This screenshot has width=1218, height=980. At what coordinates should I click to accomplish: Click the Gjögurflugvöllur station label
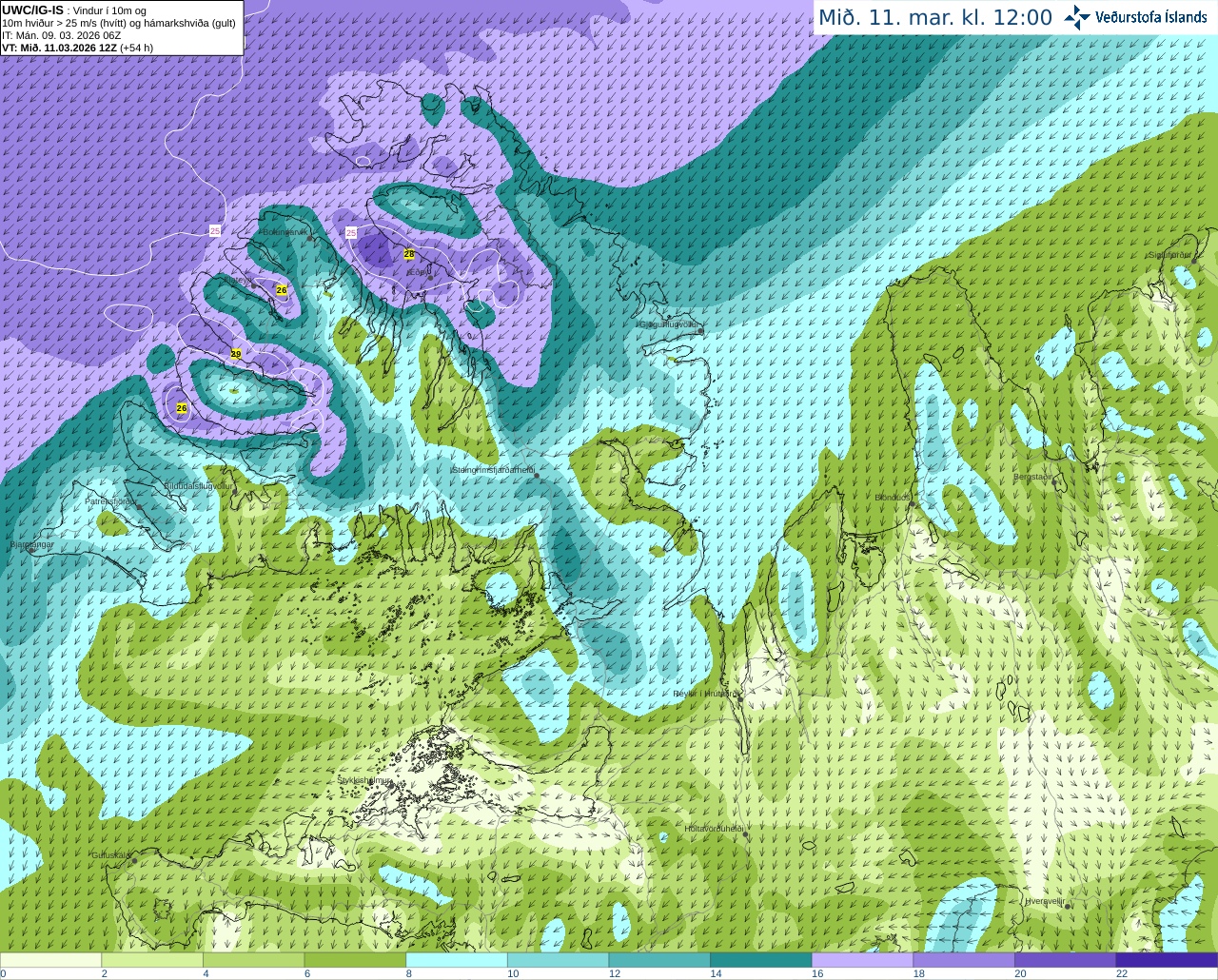(x=669, y=324)
